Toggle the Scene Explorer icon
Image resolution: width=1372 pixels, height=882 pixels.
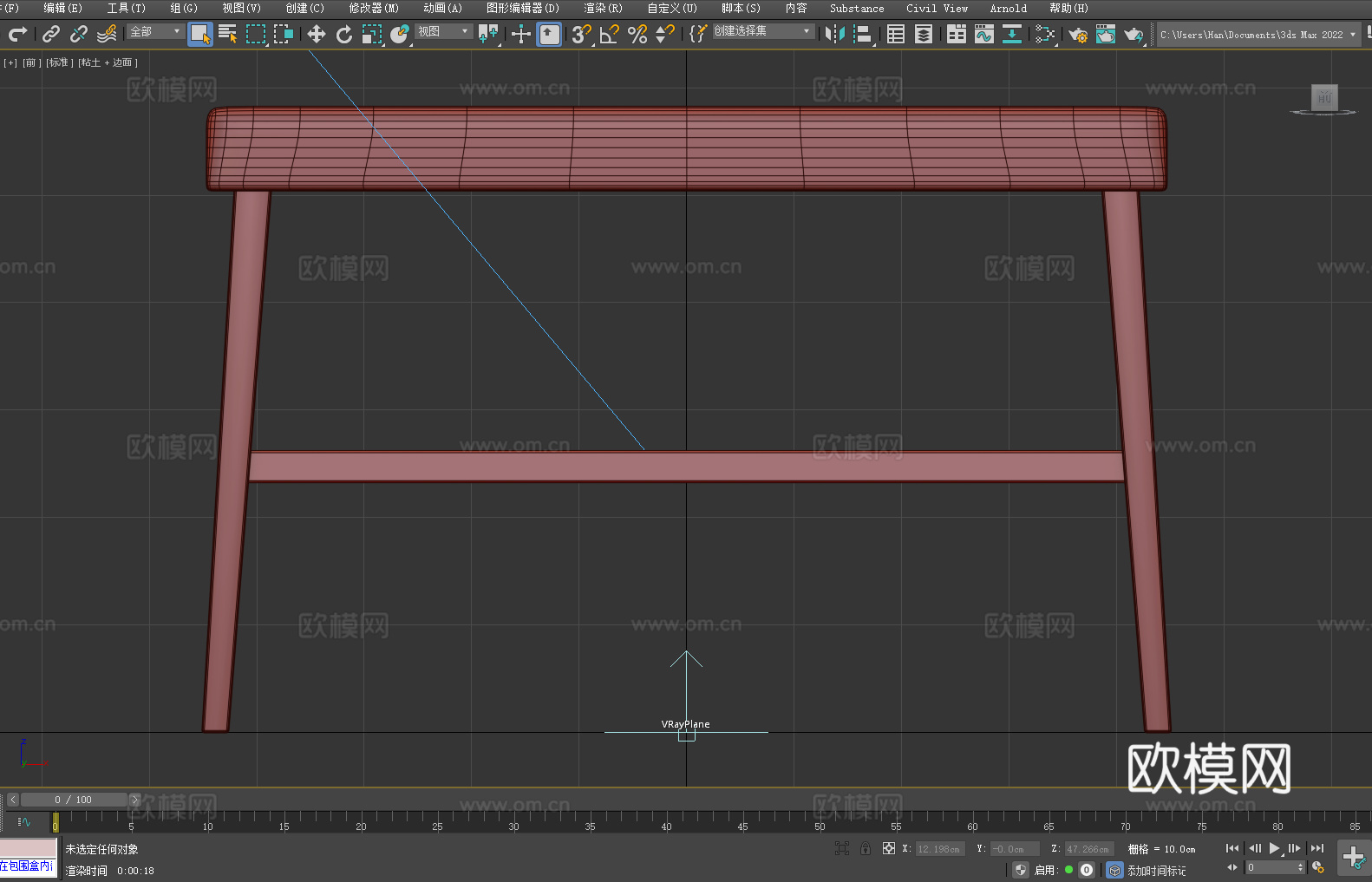pos(896,34)
